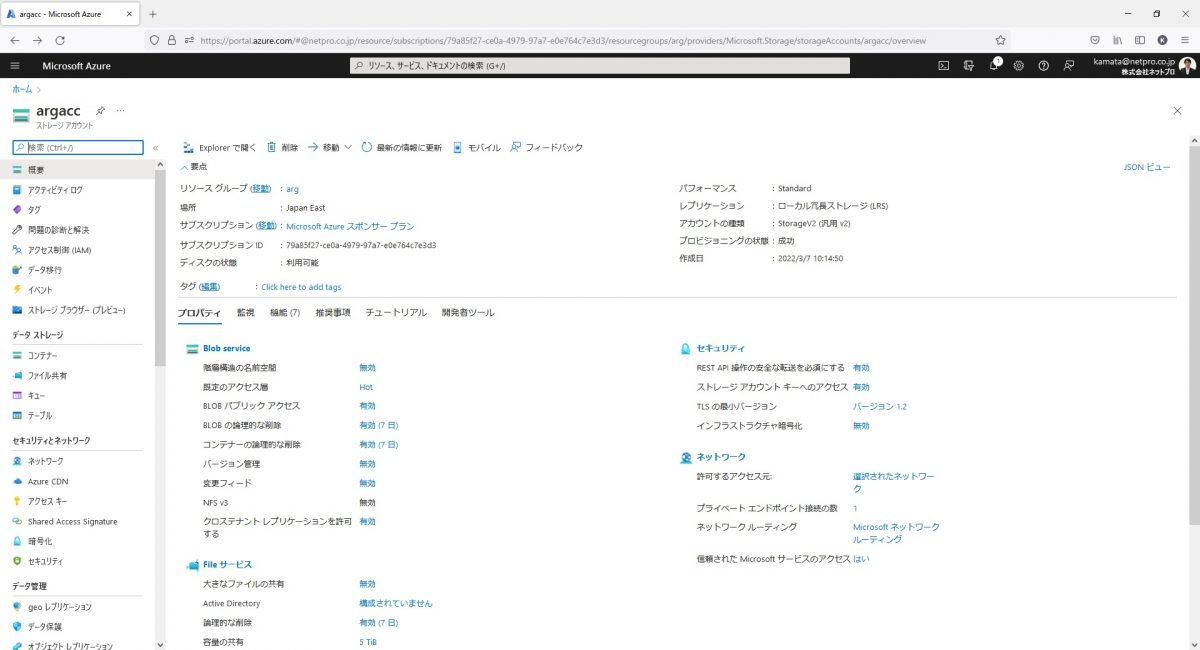
Task: Open the feedback icon in top bar
Action: click(x=1068, y=64)
